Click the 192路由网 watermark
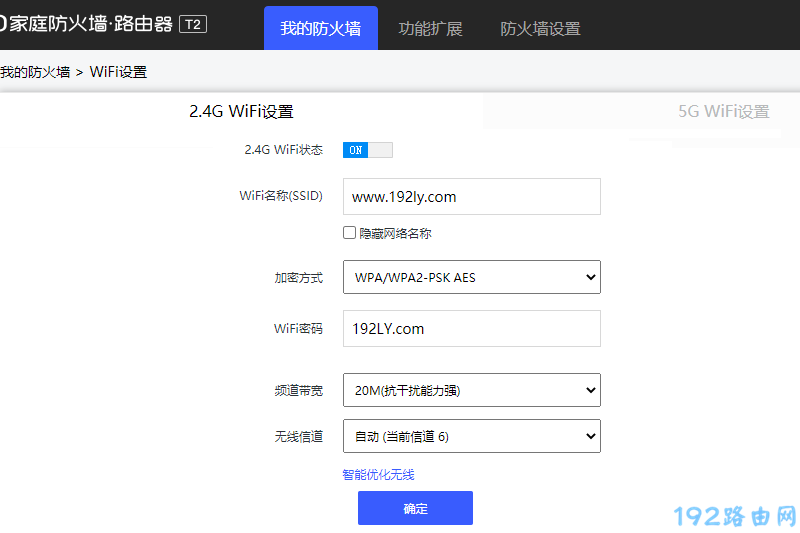The width and height of the screenshot is (800, 533). pos(735,516)
